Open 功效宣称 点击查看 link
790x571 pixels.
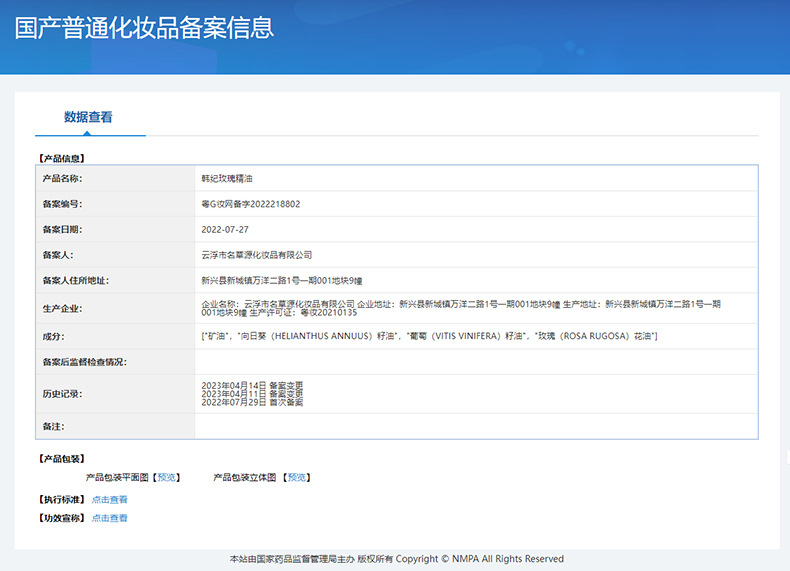(109, 518)
